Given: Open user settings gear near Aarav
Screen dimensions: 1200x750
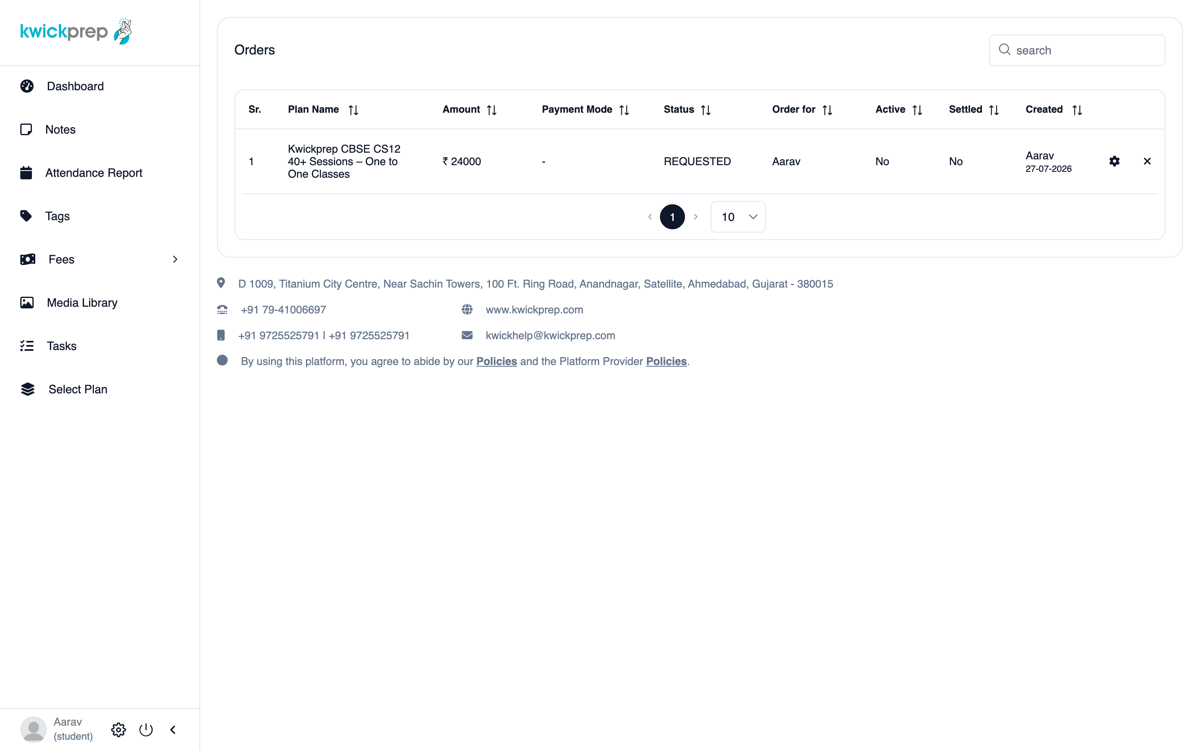Looking at the screenshot, I should pos(118,730).
